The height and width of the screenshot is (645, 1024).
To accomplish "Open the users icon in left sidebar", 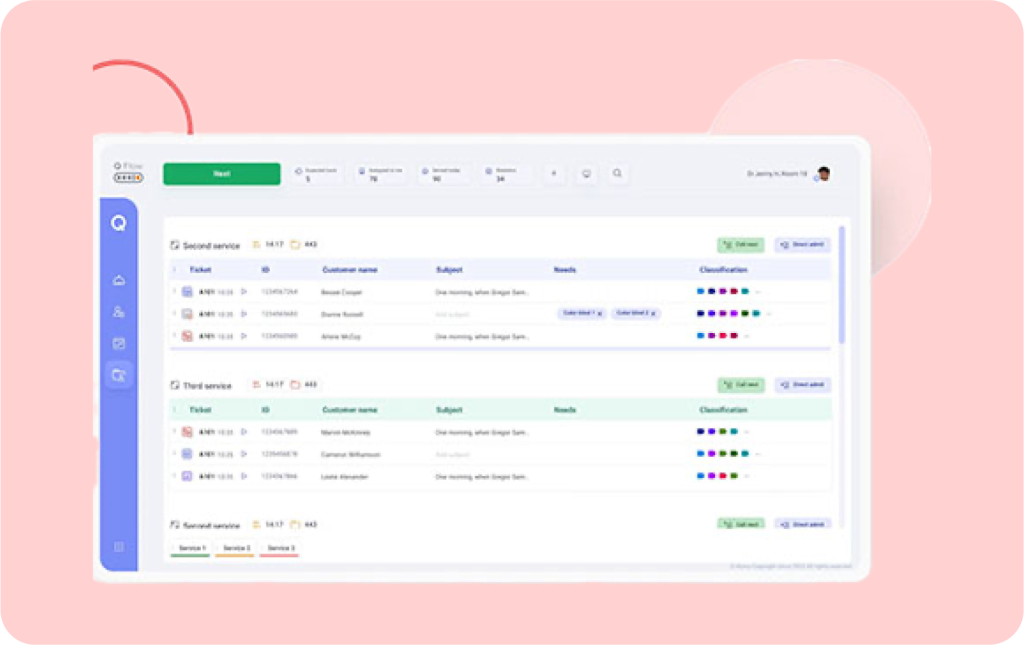I will coord(119,312).
